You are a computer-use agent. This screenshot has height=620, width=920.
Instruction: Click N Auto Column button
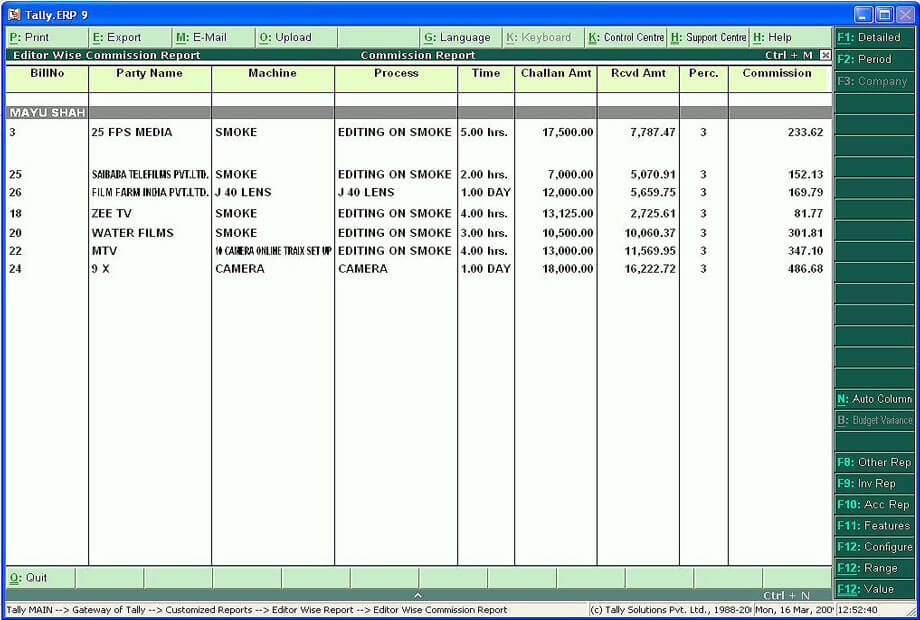tap(874, 399)
